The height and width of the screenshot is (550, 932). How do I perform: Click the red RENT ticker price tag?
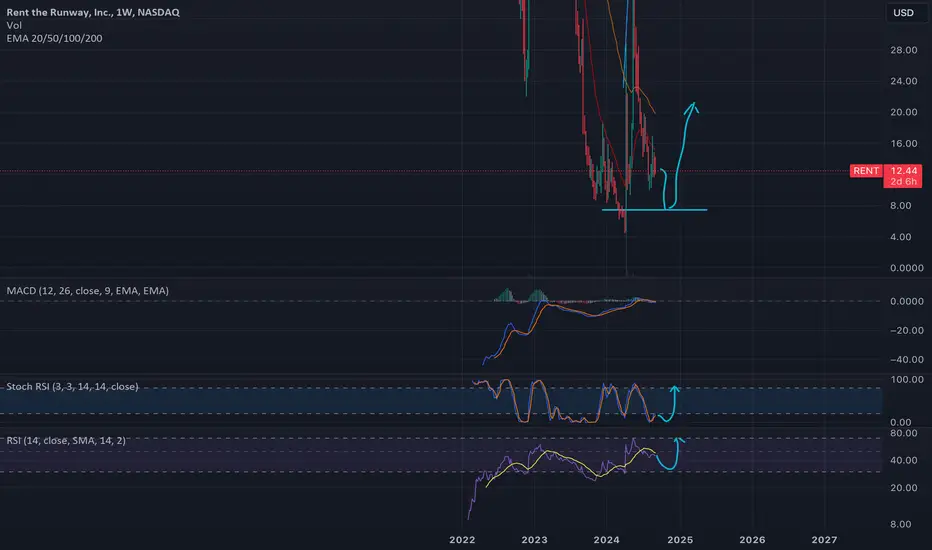click(866, 171)
